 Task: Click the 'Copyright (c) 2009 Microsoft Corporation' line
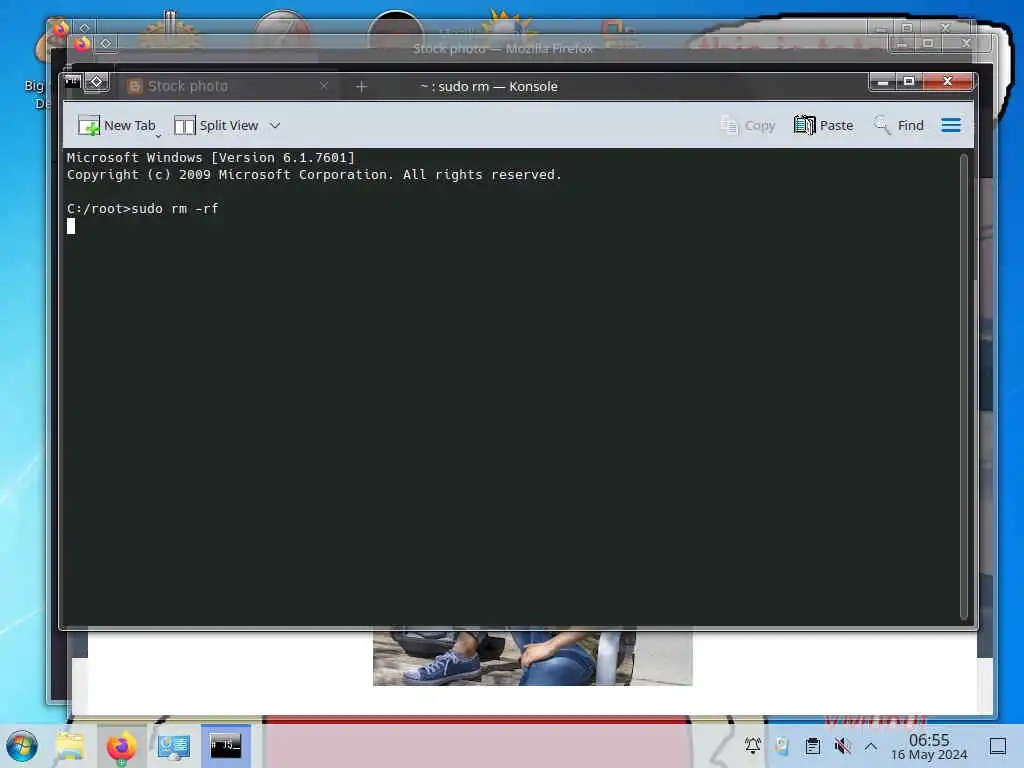point(314,174)
